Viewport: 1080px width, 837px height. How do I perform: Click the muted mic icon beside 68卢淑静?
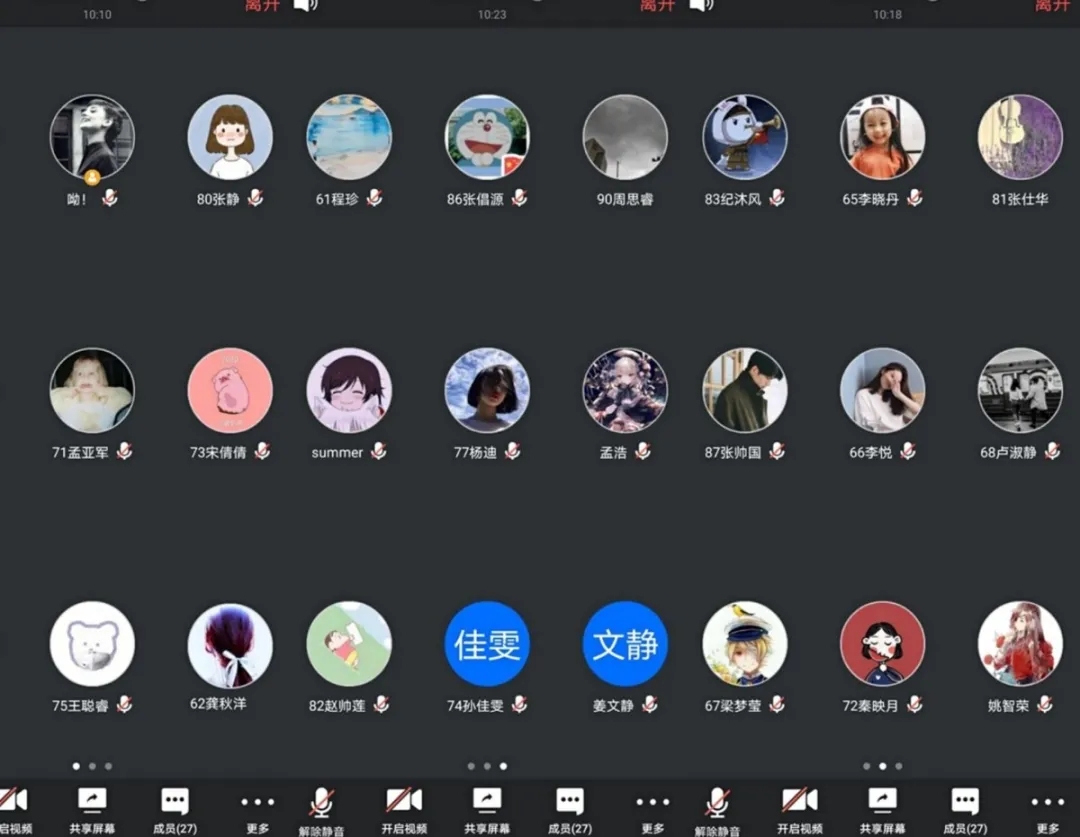tap(1052, 451)
